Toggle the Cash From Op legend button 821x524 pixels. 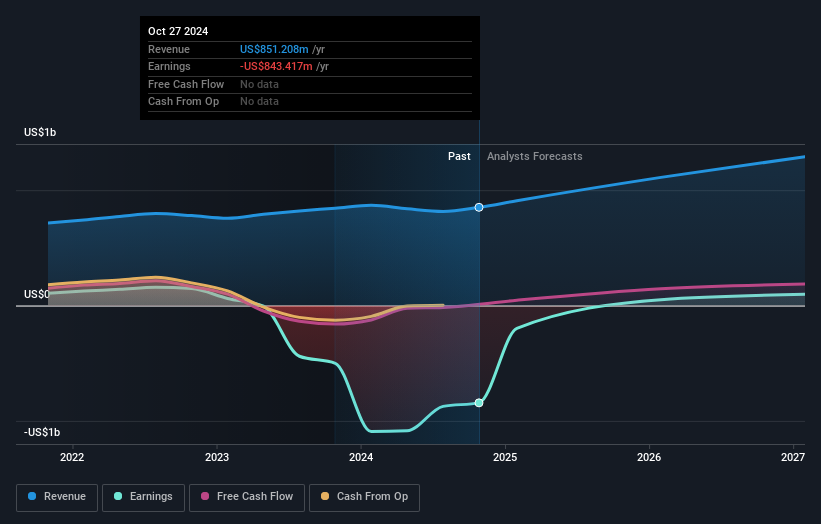tap(364, 497)
